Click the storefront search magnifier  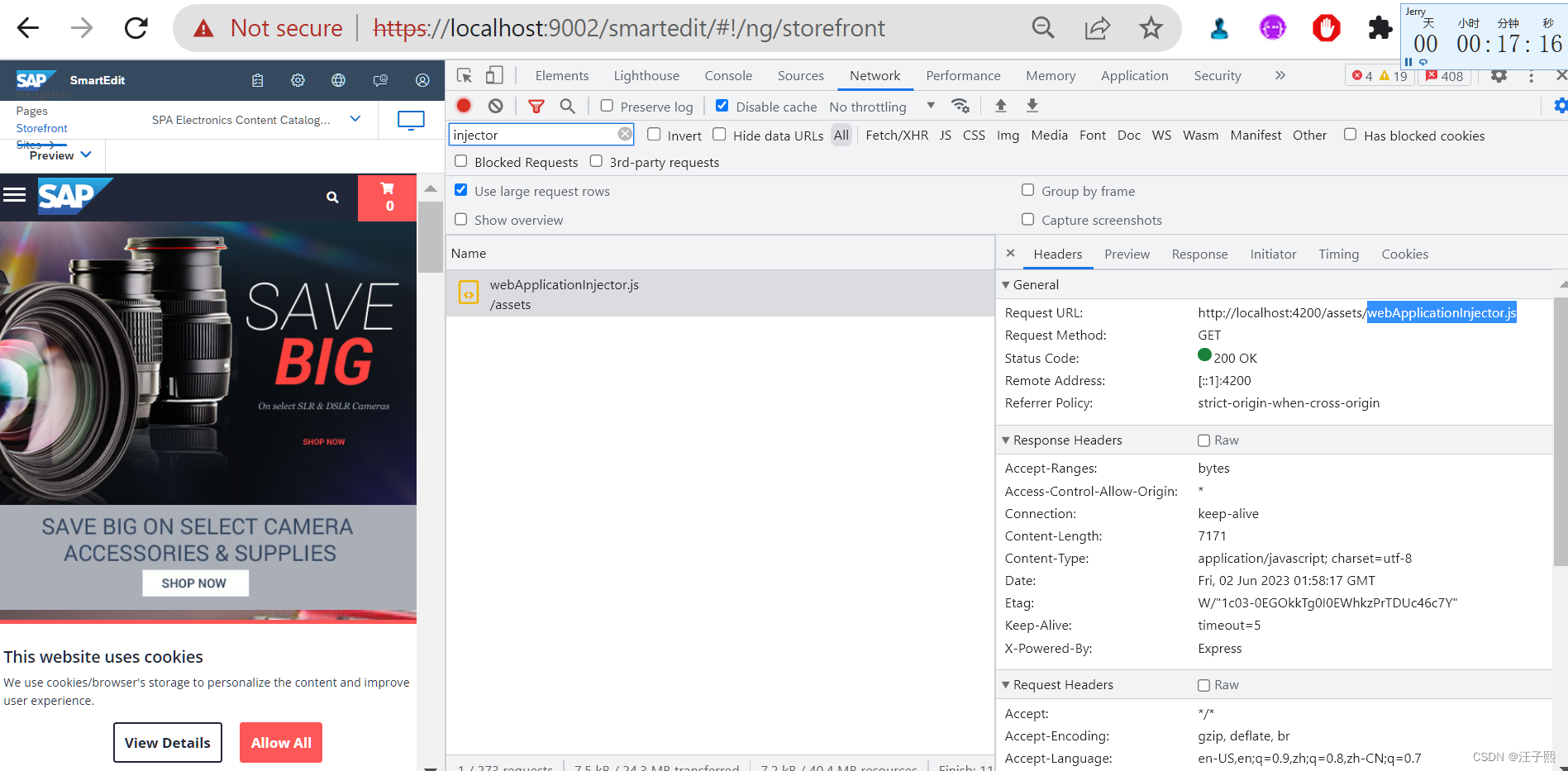coord(332,198)
